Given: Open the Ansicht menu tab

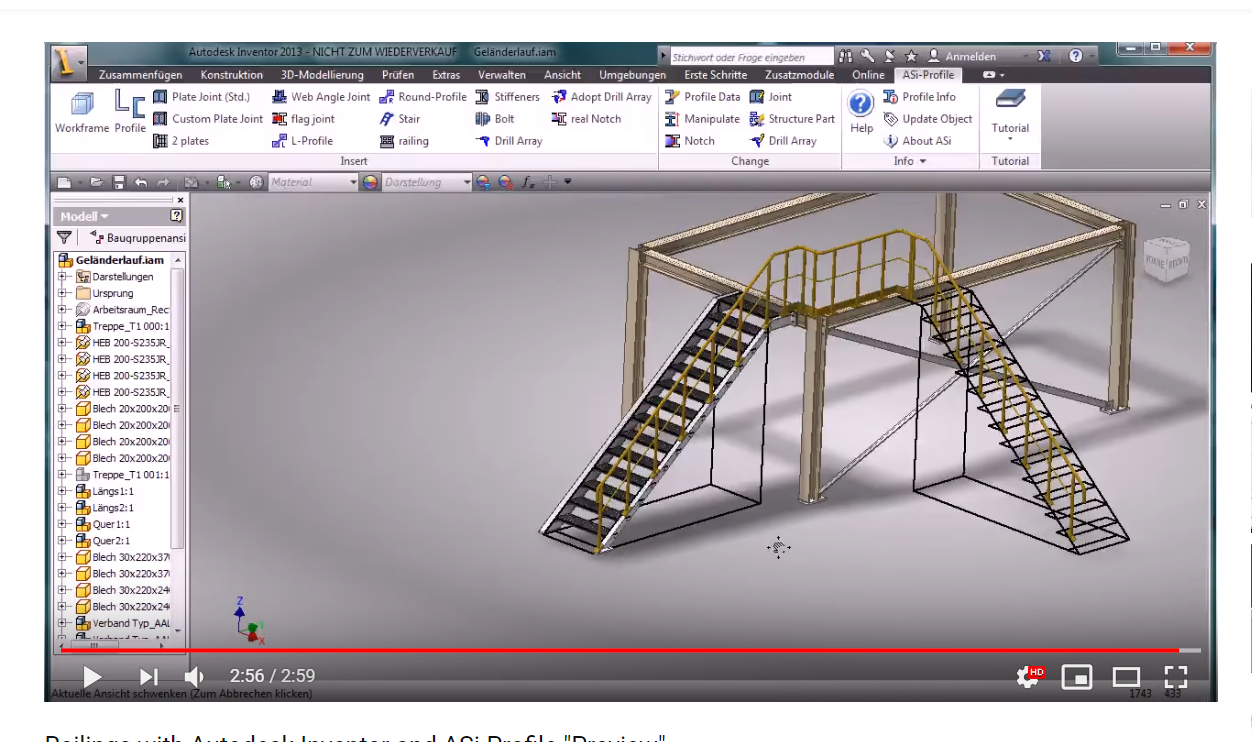Looking at the screenshot, I should pos(561,75).
